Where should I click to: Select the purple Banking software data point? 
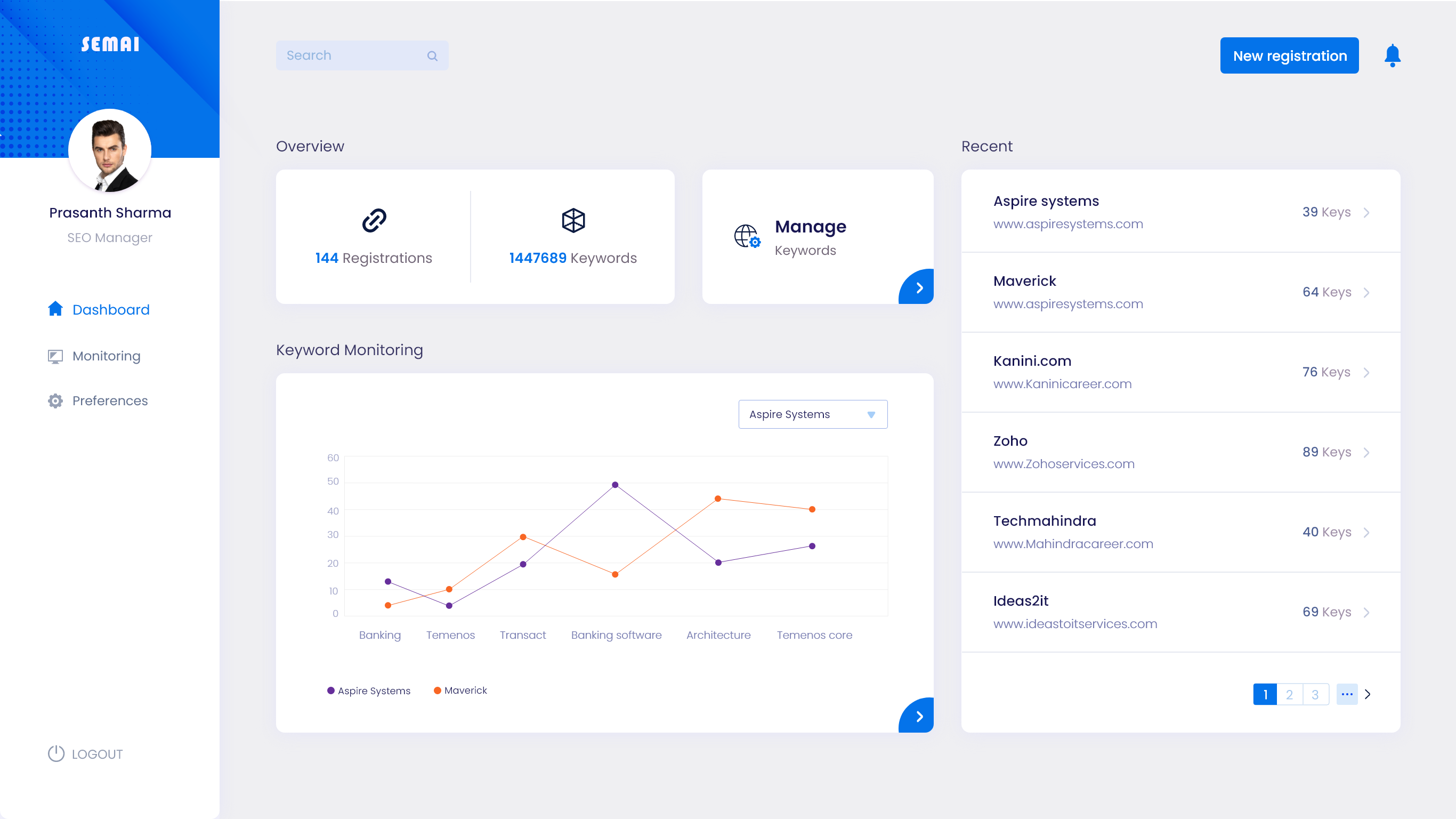tap(615, 485)
